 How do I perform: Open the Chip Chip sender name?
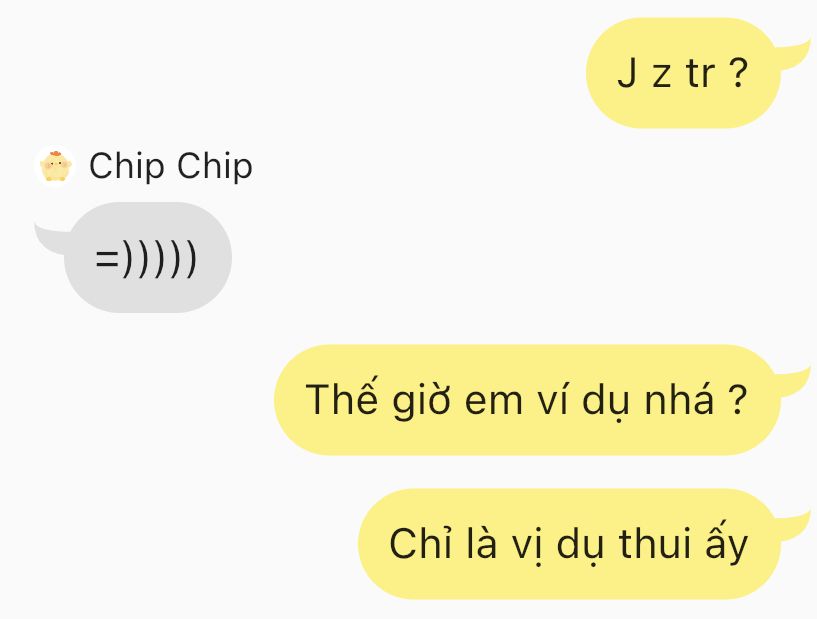(171, 167)
